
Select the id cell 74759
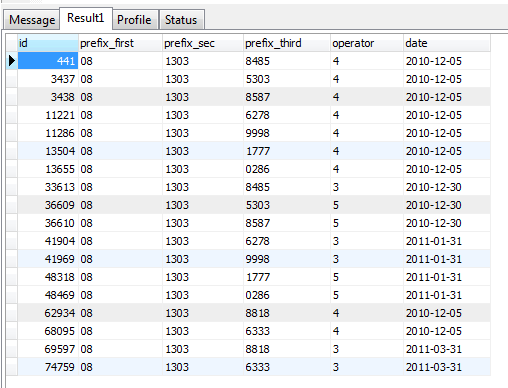click(x=48, y=367)
